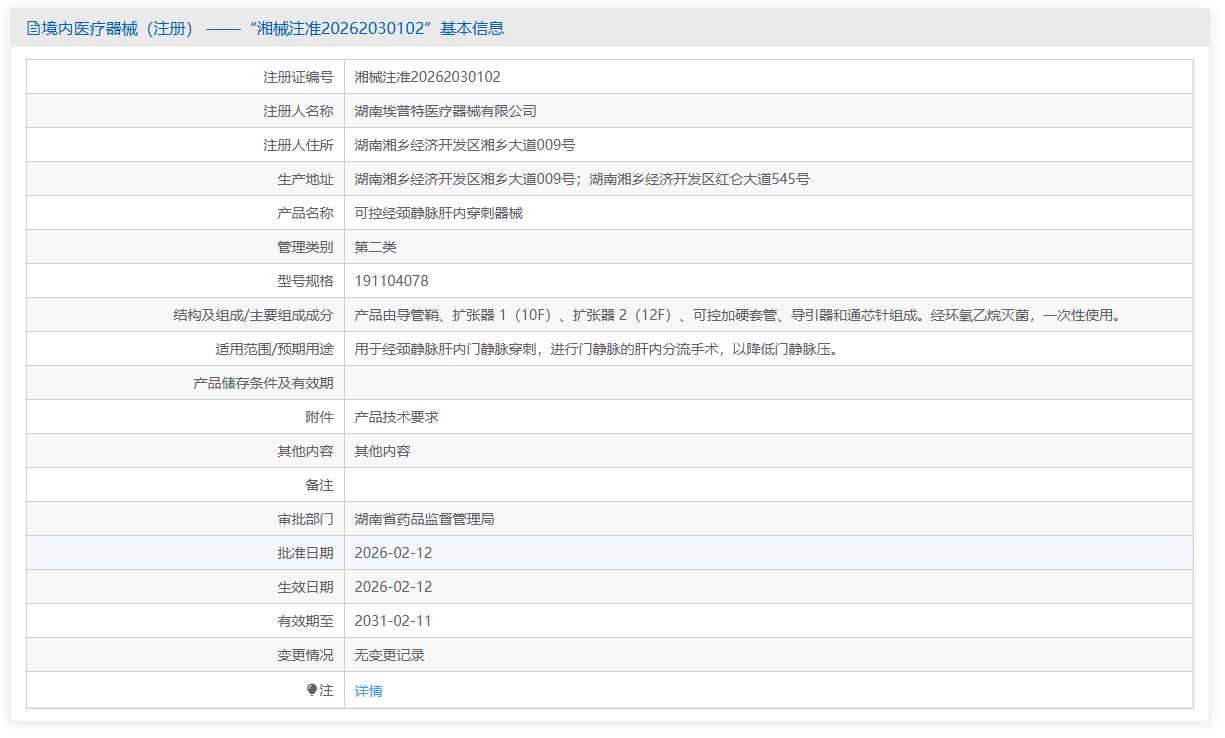
Task: Open the 详情 link
Action: point(368,691)
